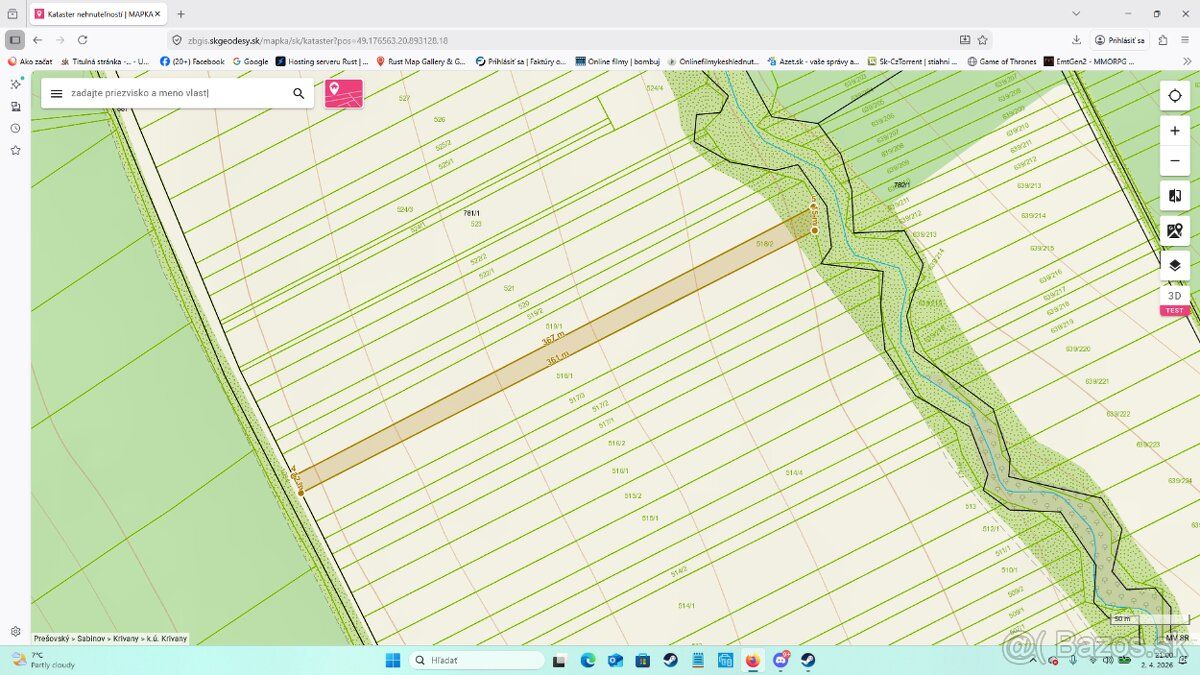Zoom in on the cadastral map
The width and height of the screenshot is (1200, 675).
click(1174, 131)
